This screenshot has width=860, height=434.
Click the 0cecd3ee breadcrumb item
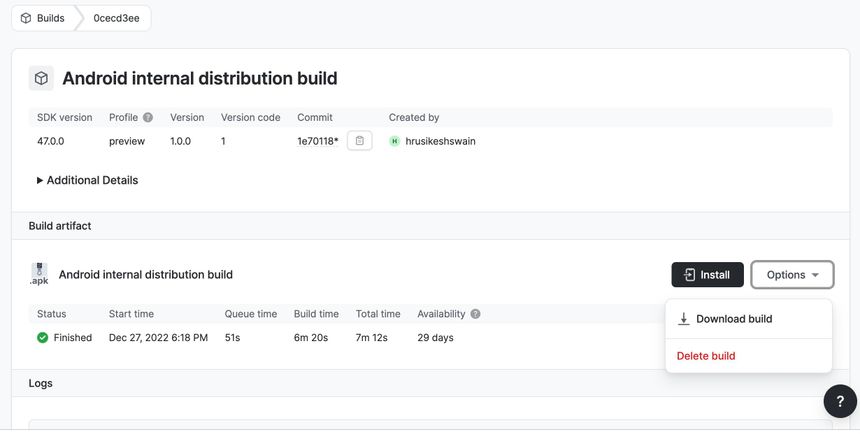116,18
